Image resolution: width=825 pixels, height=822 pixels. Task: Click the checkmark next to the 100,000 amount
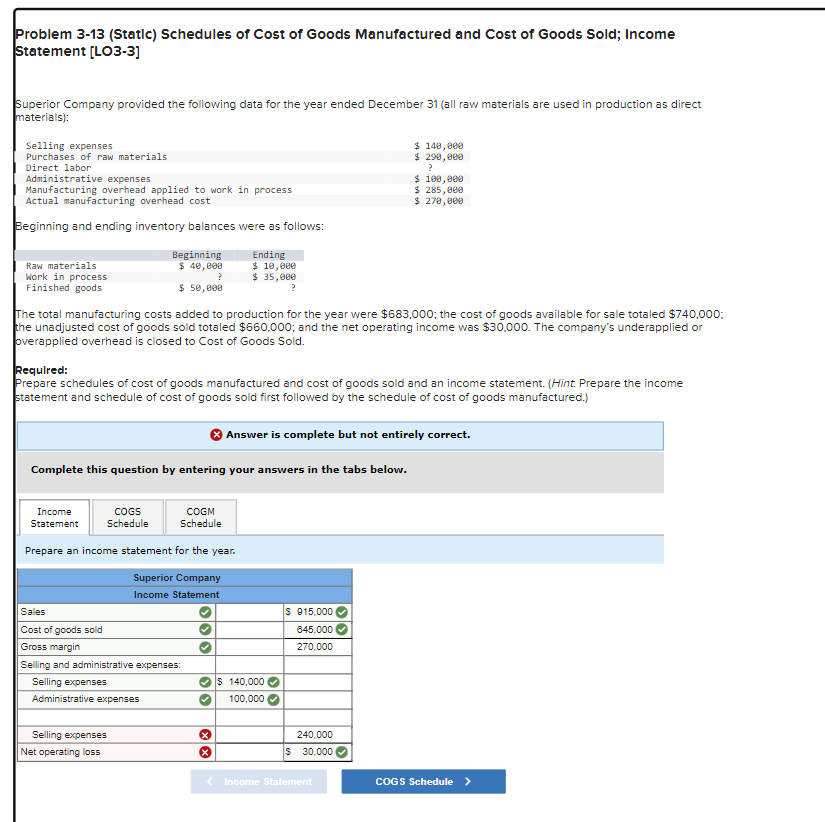pos(273,700)
